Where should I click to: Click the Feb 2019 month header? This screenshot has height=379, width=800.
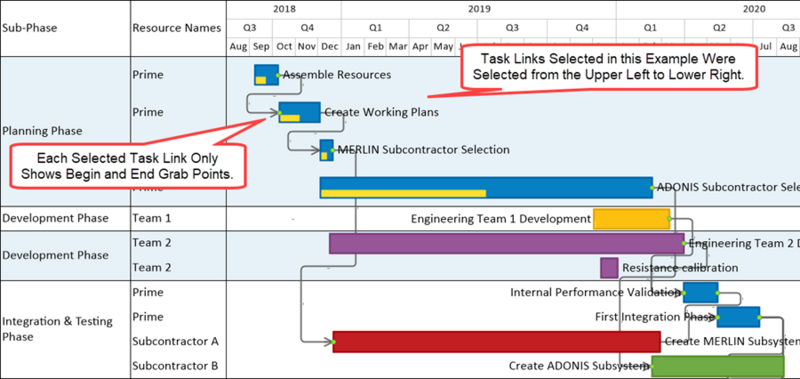coord(376,46)
